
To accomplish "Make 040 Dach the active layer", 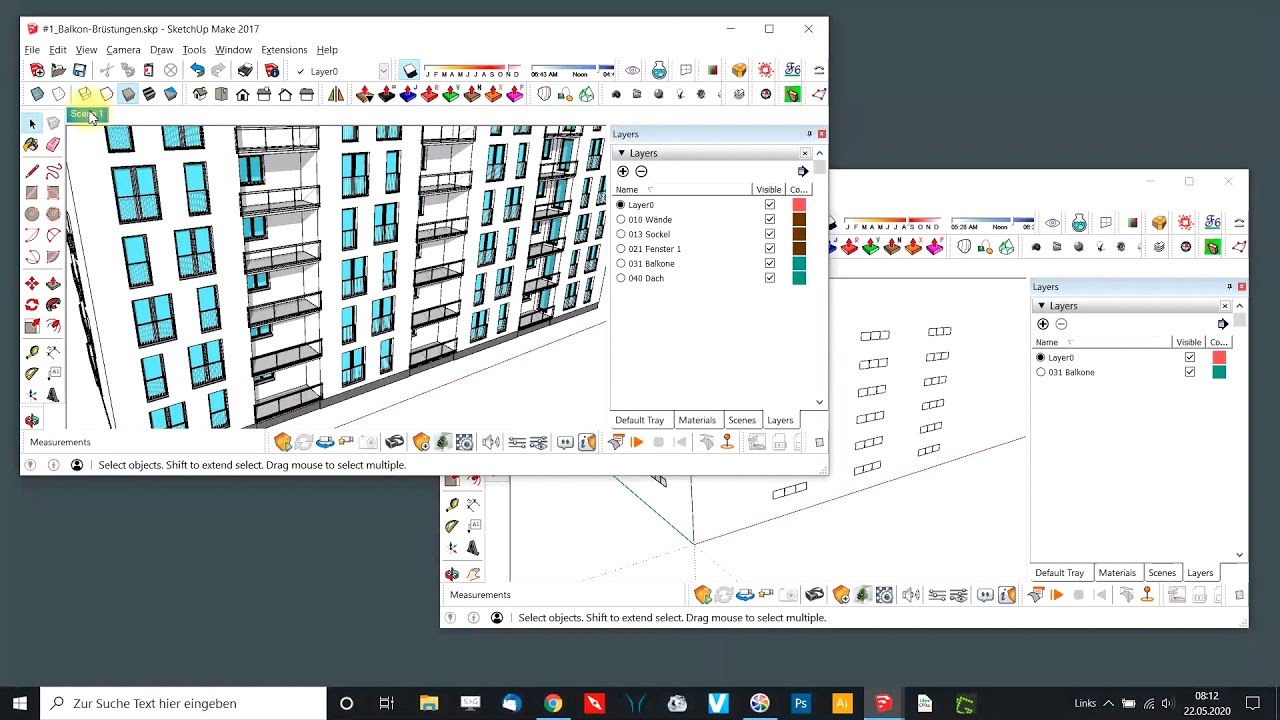I will coord(621,278).
